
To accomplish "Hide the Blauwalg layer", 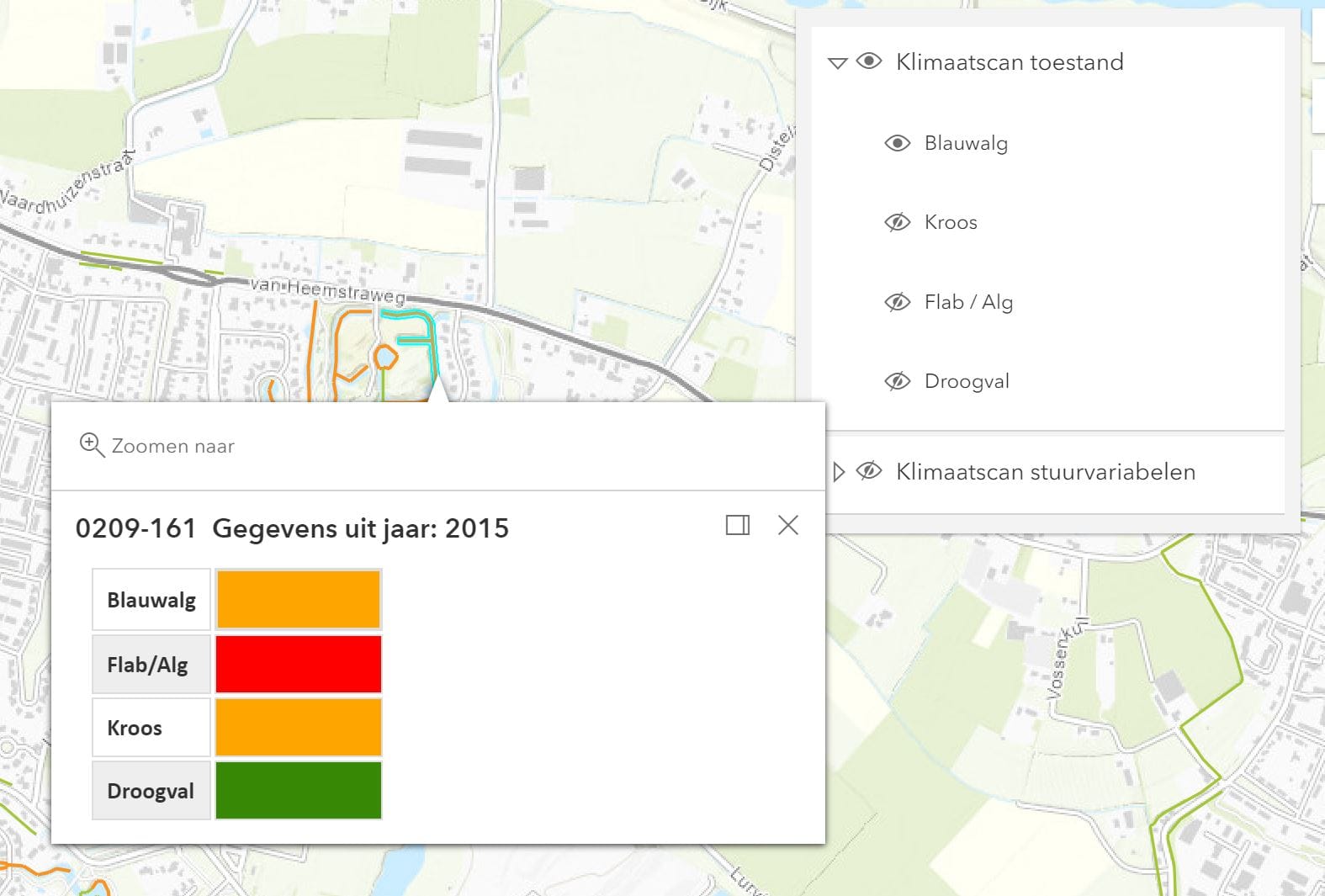I will pyautogui.click(x=898, y=143).
